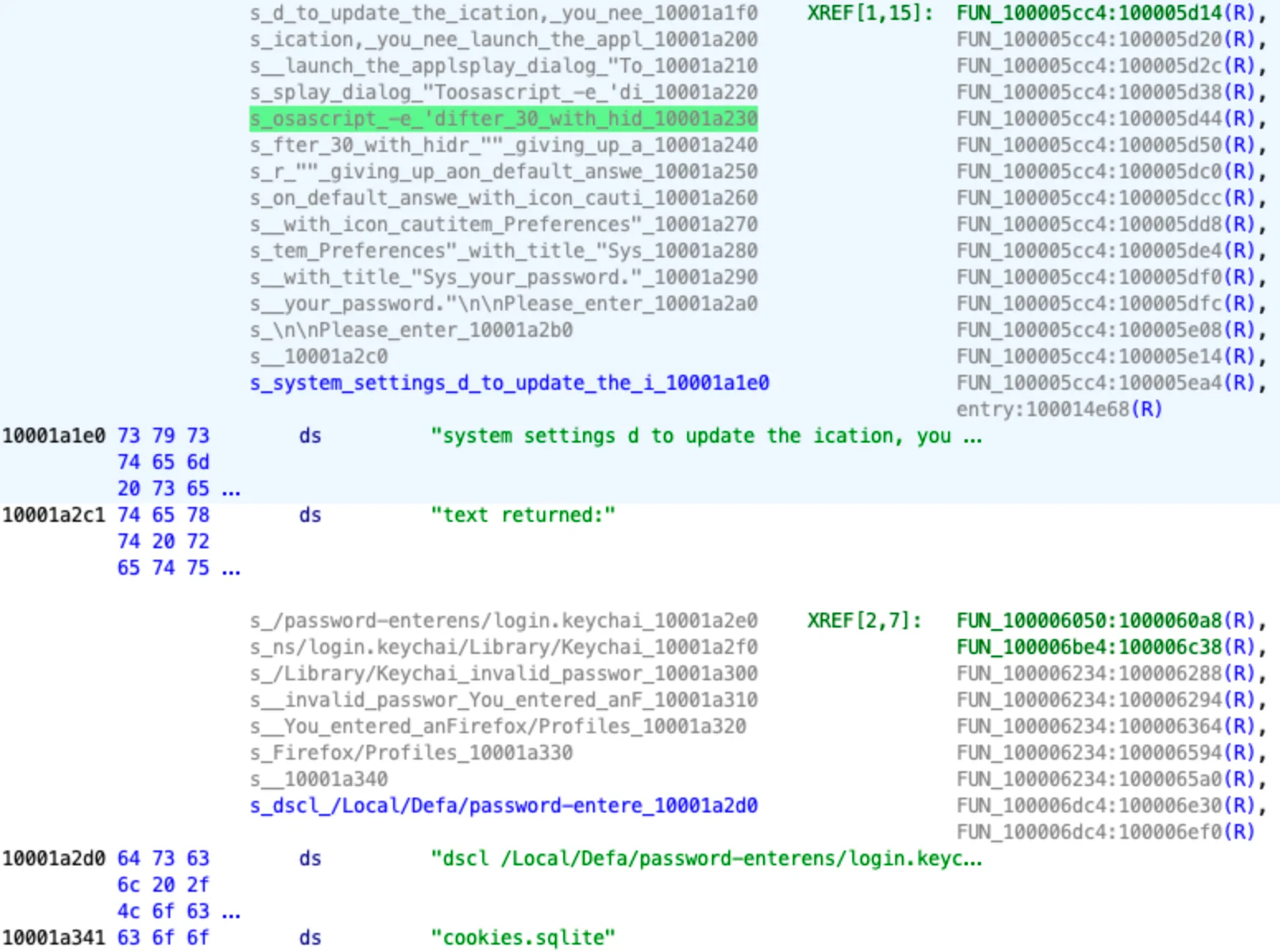Follow XREF FUN_100006234:100006364(R)
Viewport: 1280px width, 952px height.
tap(1106, 727)
